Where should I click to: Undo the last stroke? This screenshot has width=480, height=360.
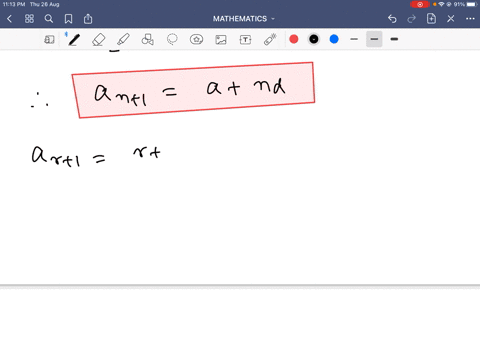pyautogui.click(x=392, y=19)
